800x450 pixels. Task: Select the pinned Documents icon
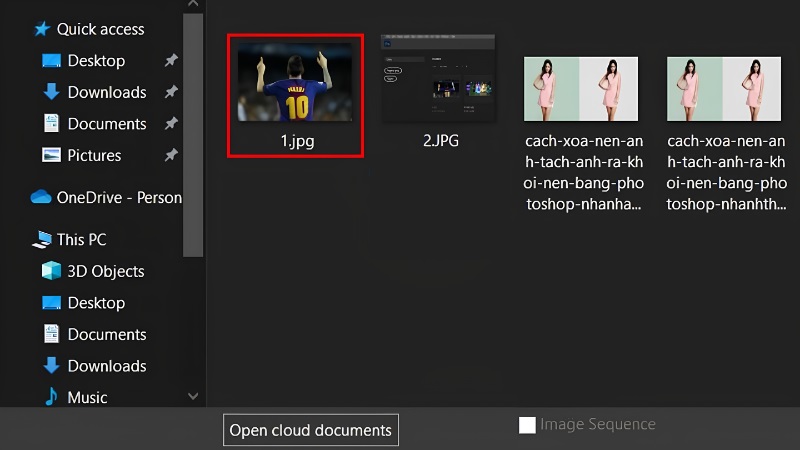51,123
